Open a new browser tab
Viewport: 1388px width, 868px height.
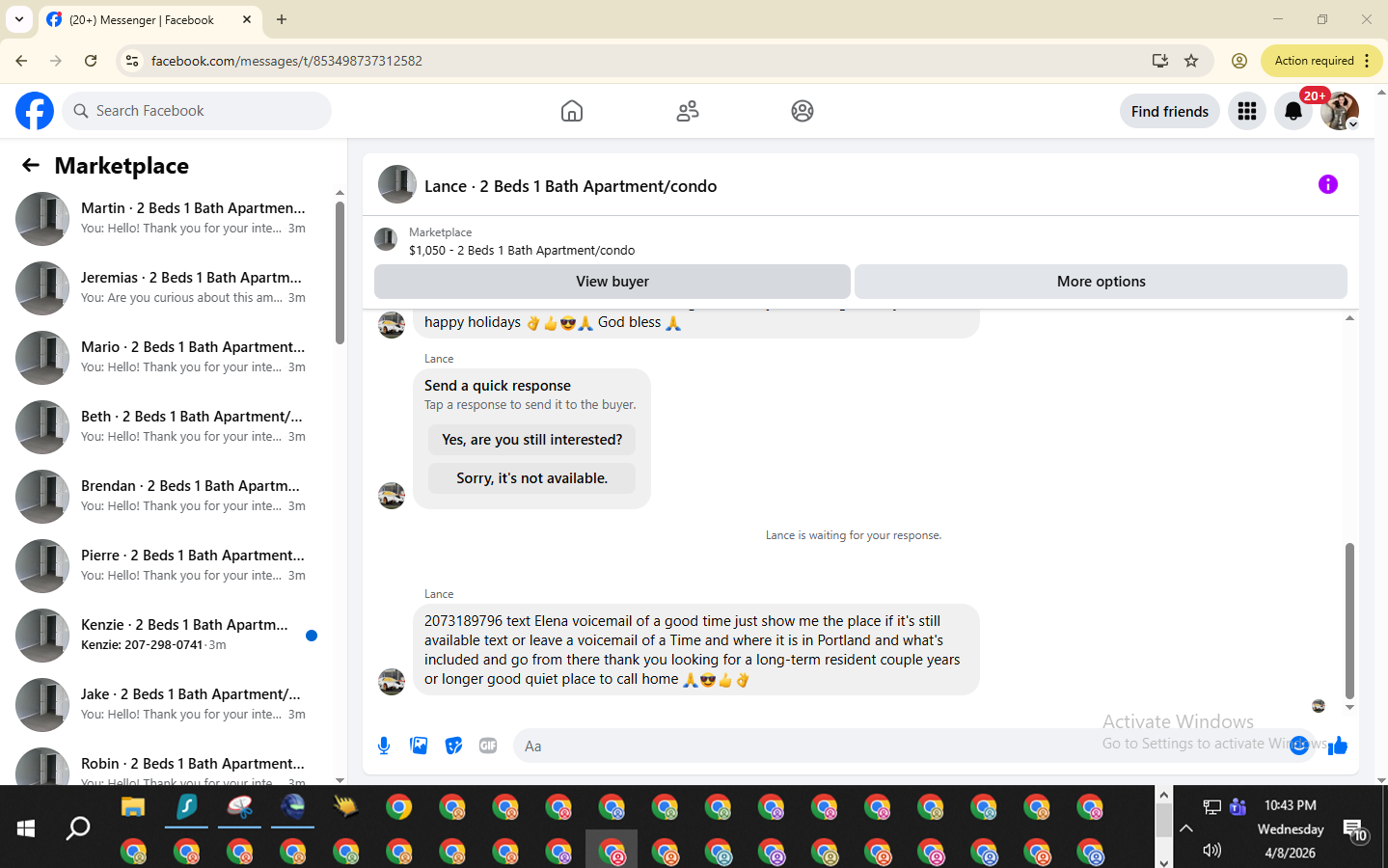click(x=282, y=19)
